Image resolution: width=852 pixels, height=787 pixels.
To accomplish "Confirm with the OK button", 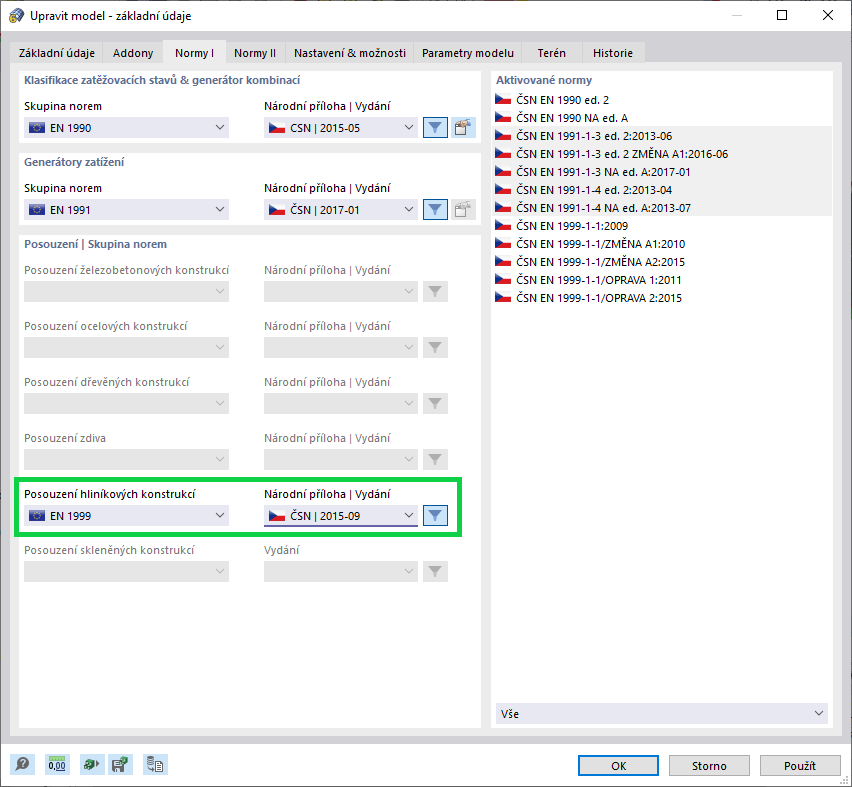I will point(618,765).
